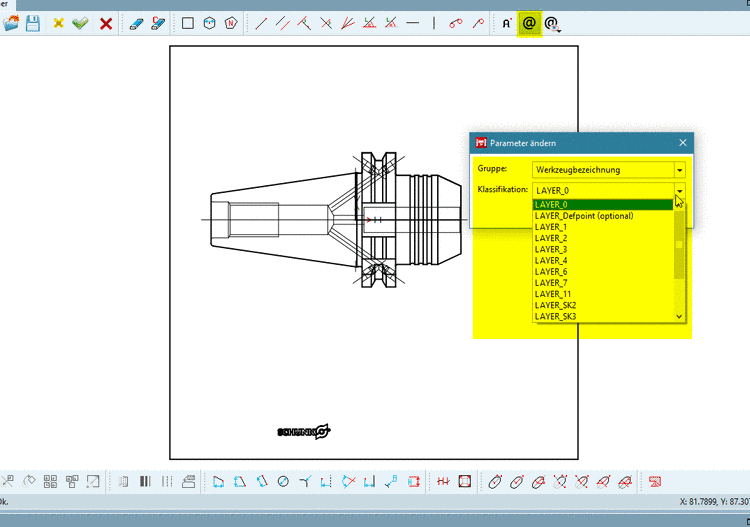This screenshot has height=527, width=750.
Task: Click the highlighted @ parameter icon
Action: (529, 23)
